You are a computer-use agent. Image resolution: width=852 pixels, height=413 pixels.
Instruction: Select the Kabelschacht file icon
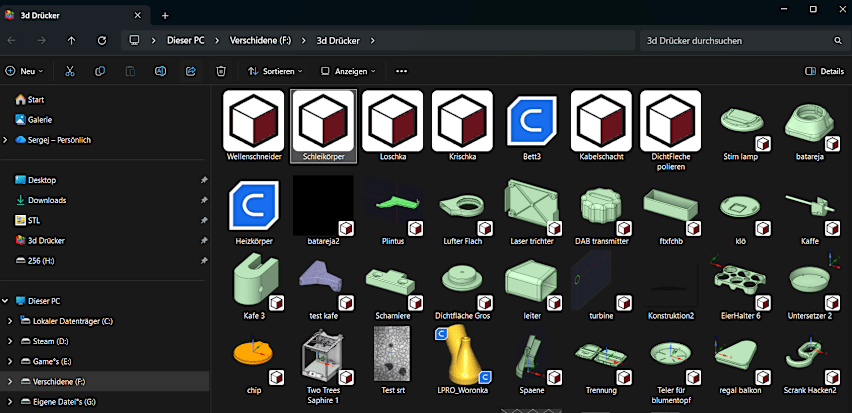(x=602, y=121)
